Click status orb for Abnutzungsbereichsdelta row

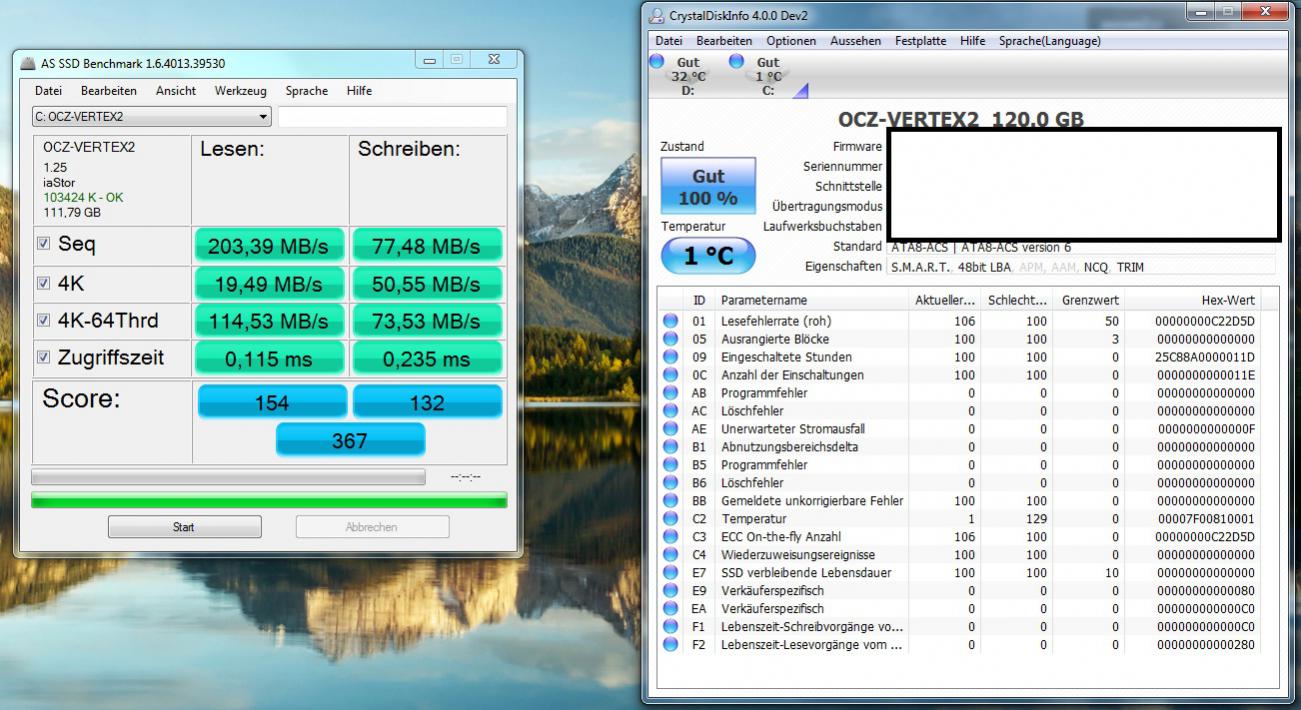(x=670, y=447)
